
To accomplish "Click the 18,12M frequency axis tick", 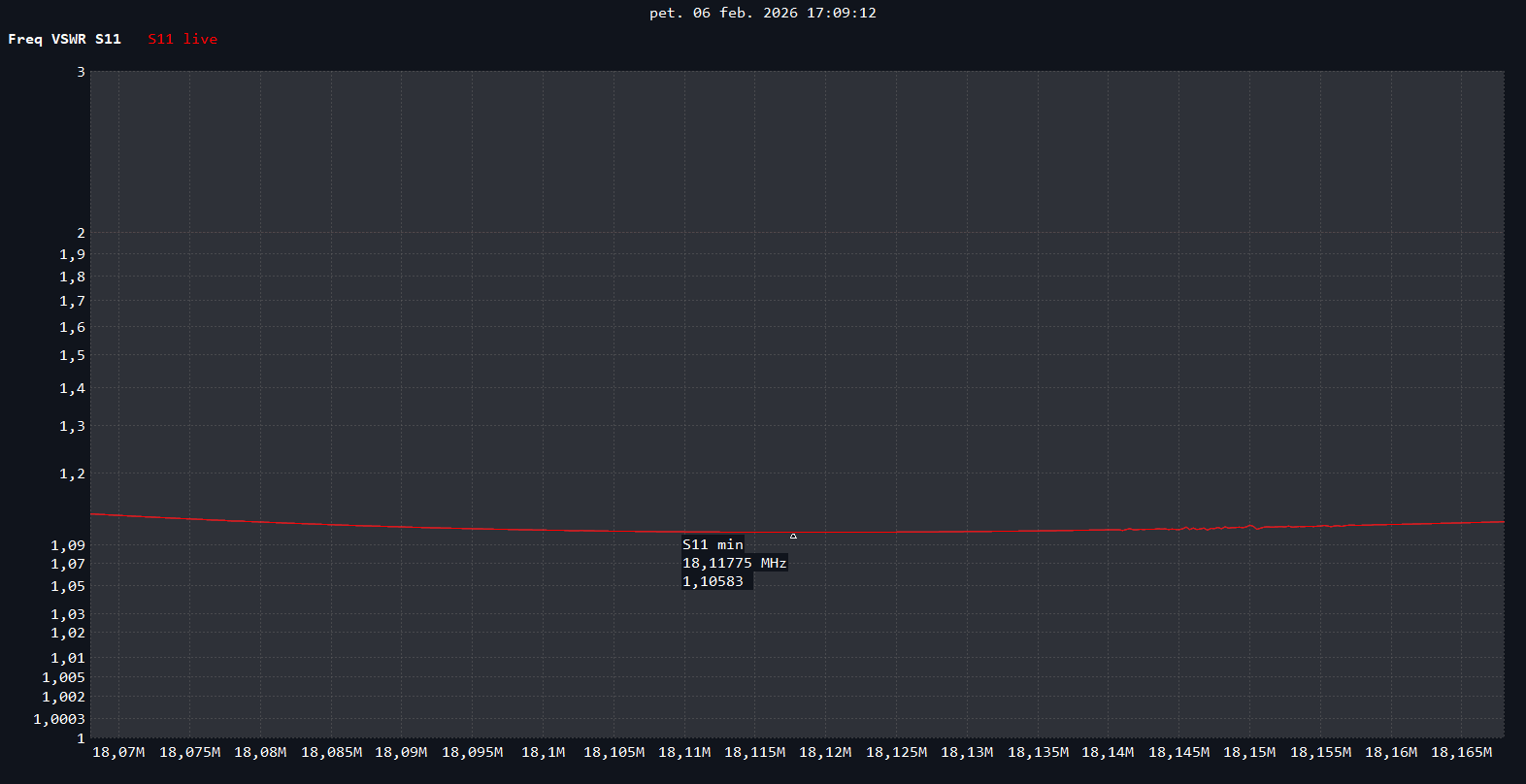I will 825,752.
